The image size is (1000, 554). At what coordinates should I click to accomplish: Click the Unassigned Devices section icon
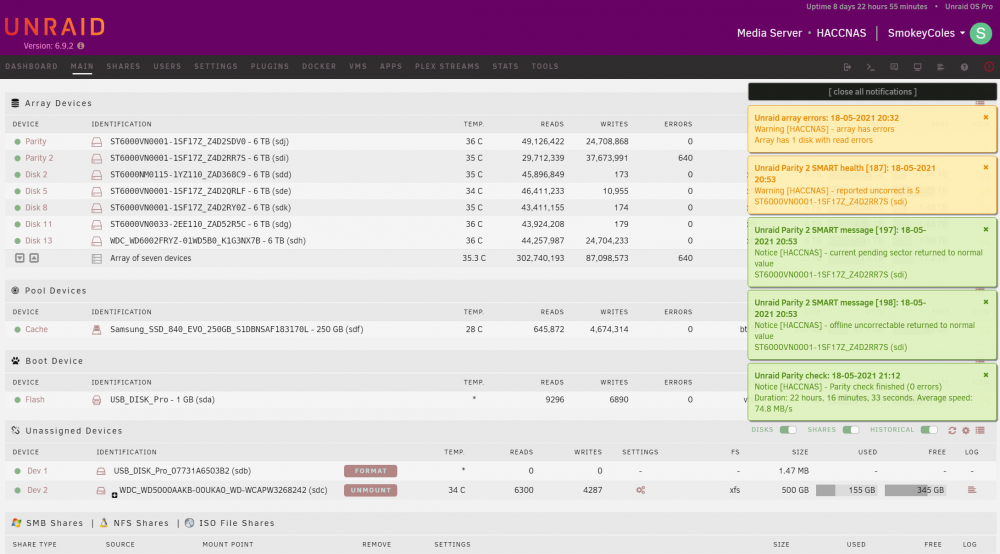tap(15, 431)
